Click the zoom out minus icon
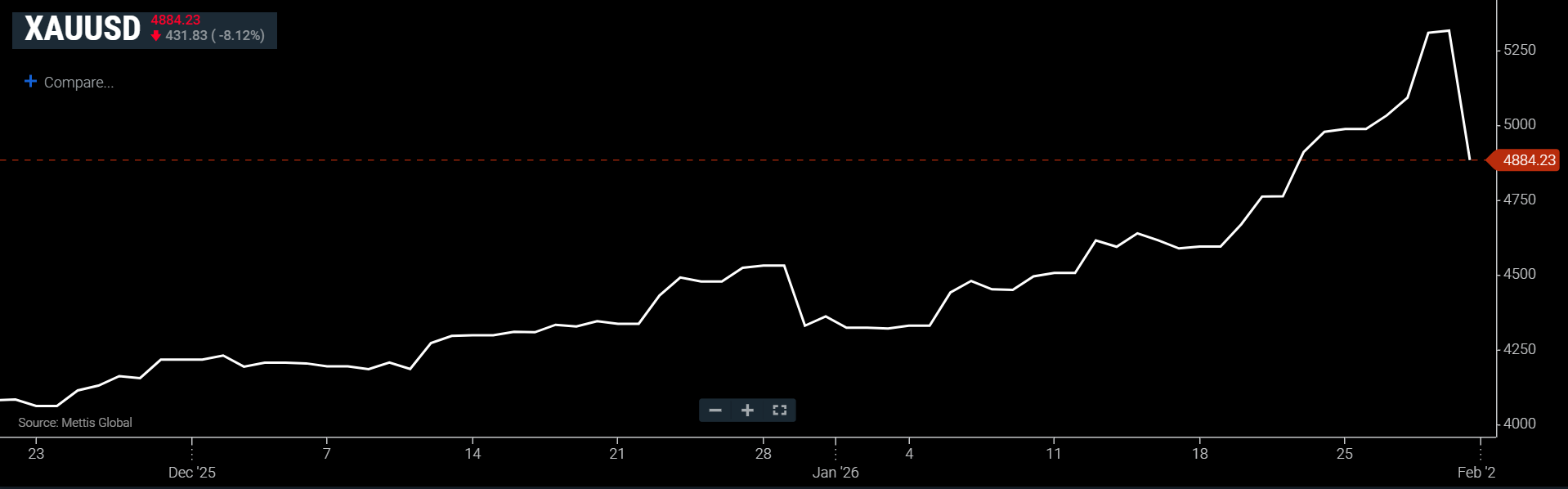 pyautogui.click(x=715, y=410)
